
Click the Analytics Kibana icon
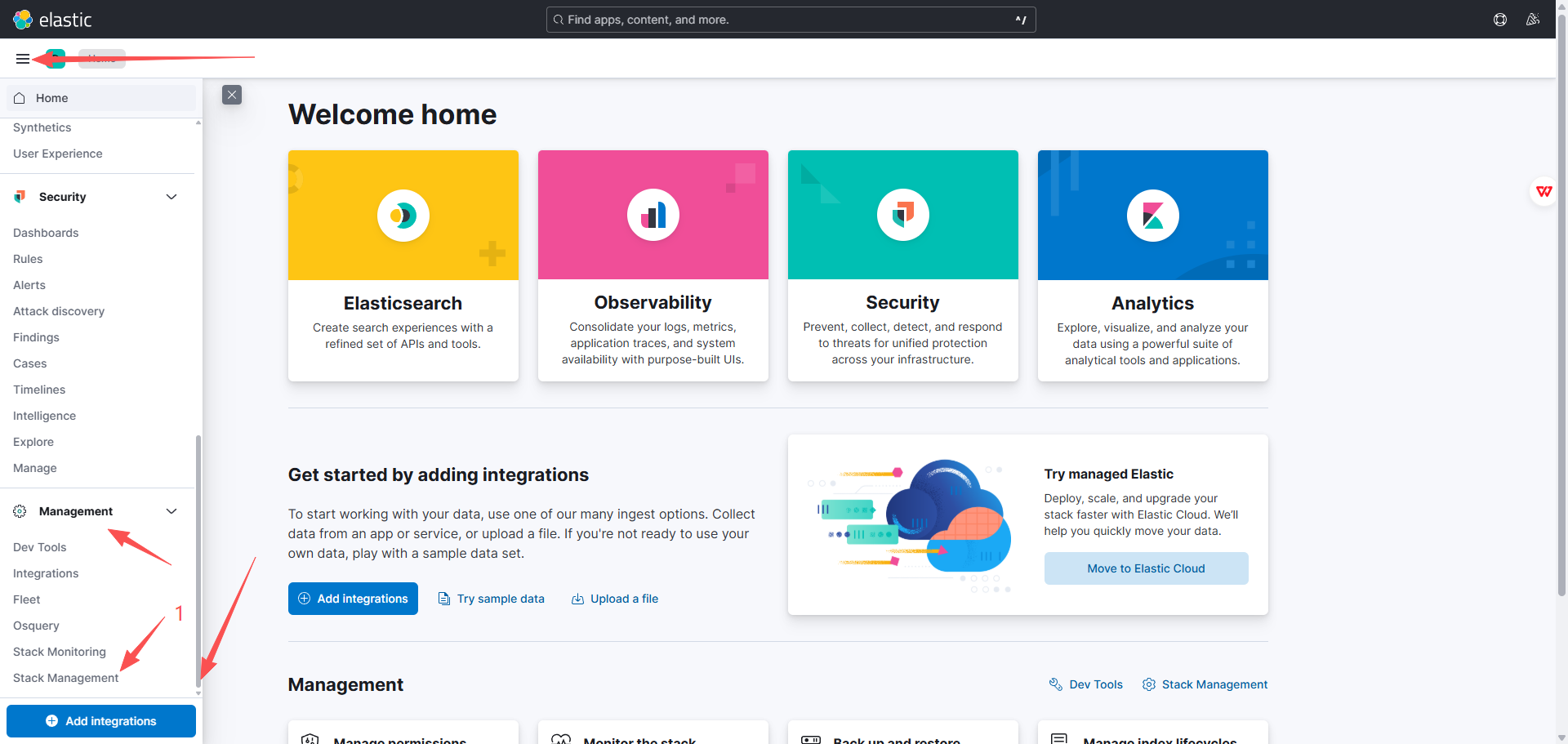(1153, 216)
